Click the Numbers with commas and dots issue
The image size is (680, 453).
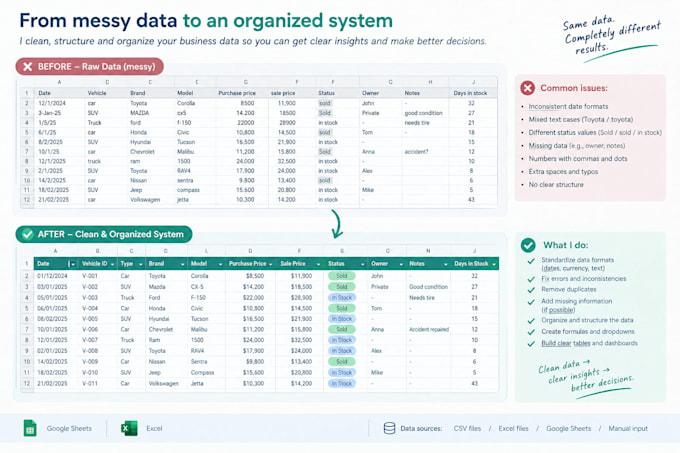click(x=578, y=159)
